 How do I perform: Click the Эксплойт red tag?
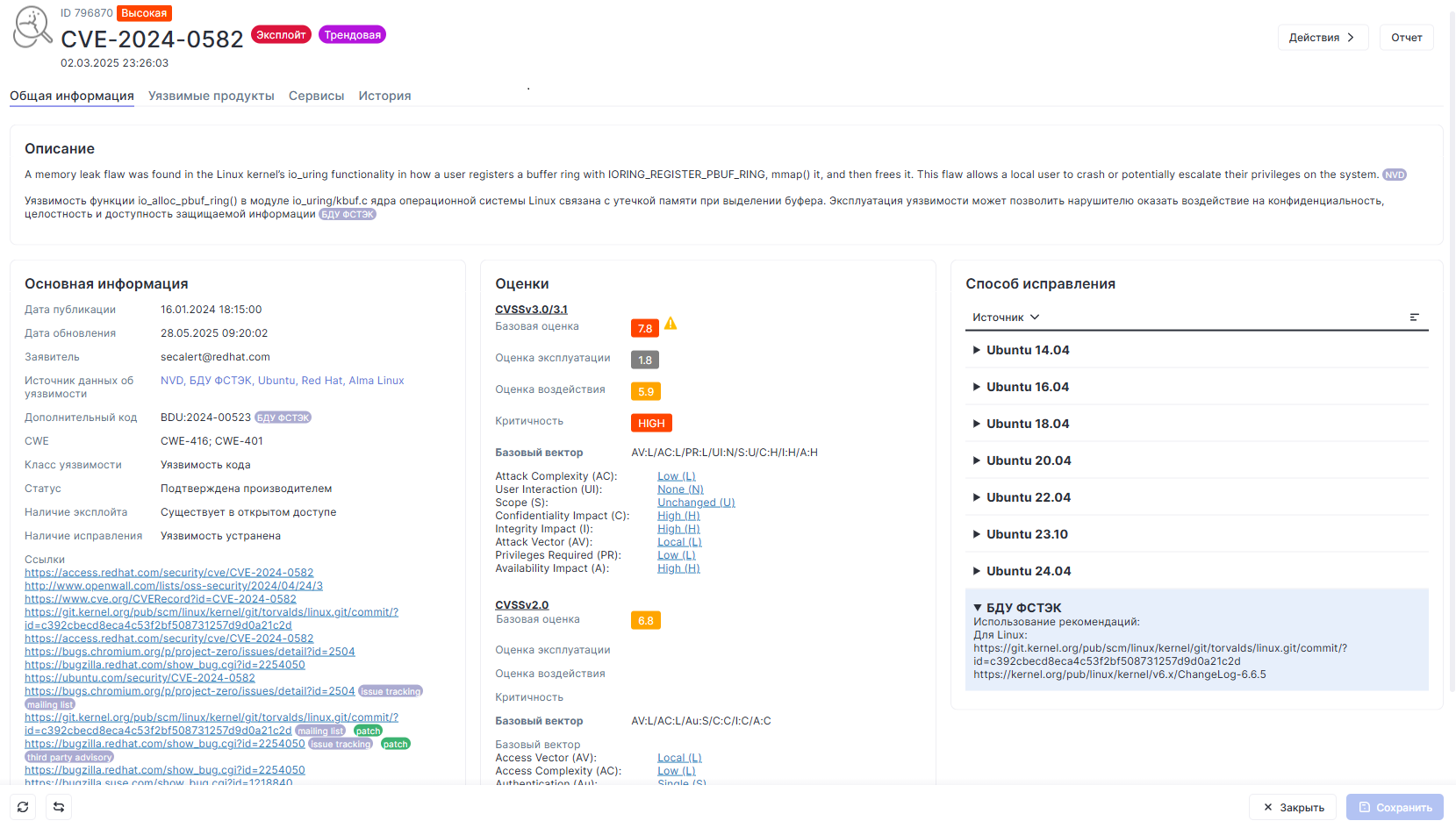(x=281, y=35)
